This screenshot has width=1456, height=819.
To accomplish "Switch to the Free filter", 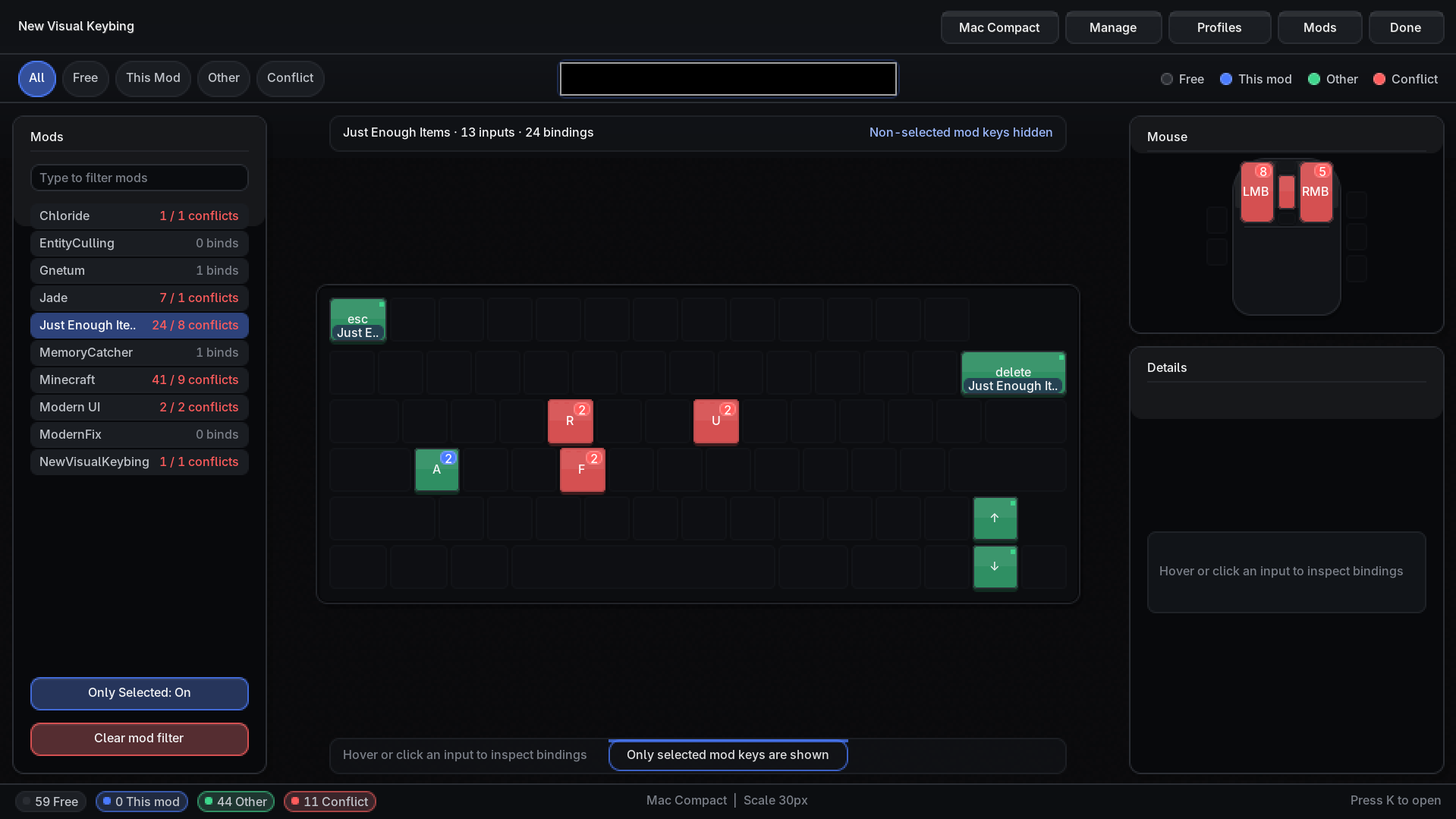I will click(85, 78).
